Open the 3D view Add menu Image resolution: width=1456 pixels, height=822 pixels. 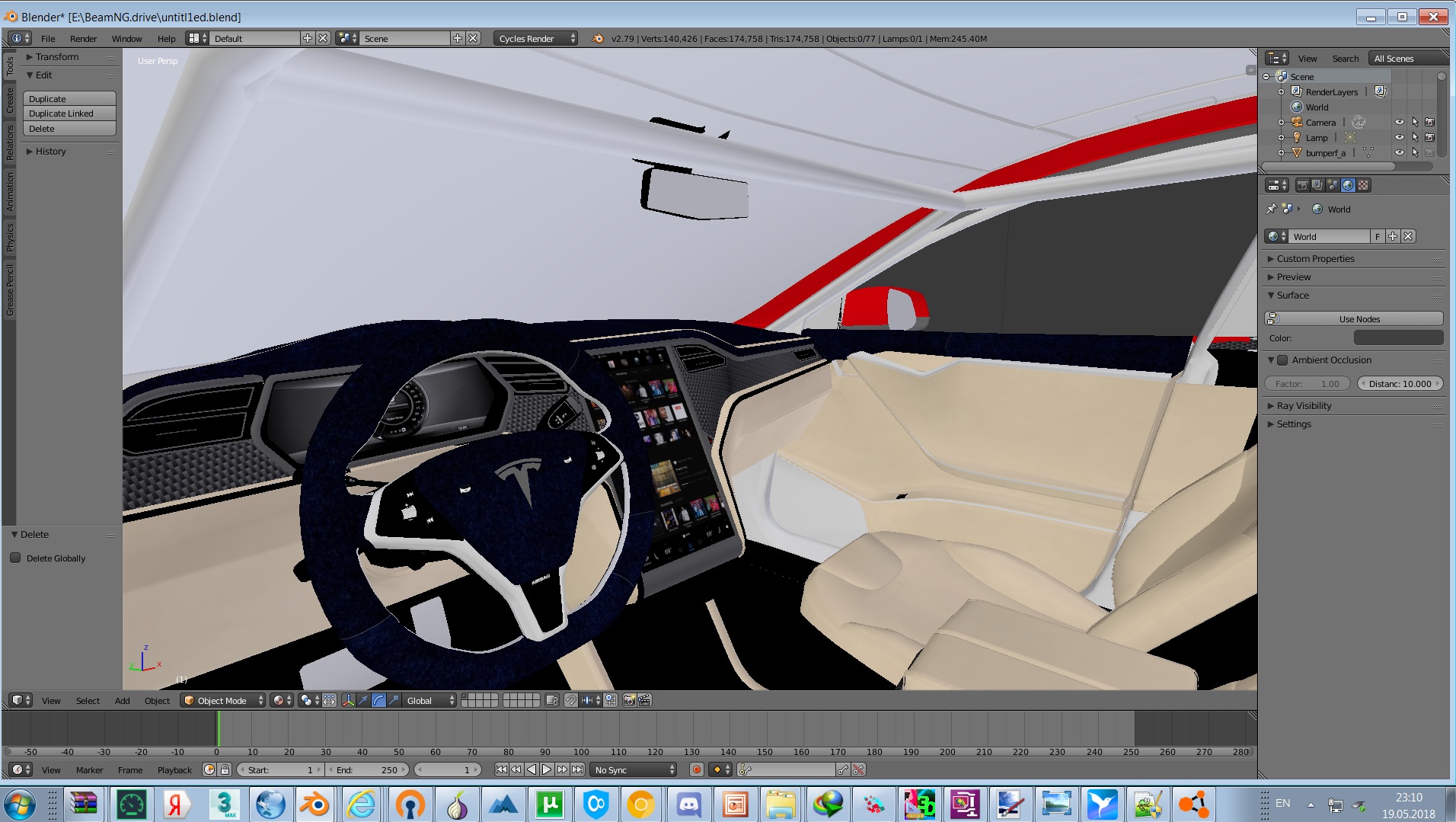(122, 700)
